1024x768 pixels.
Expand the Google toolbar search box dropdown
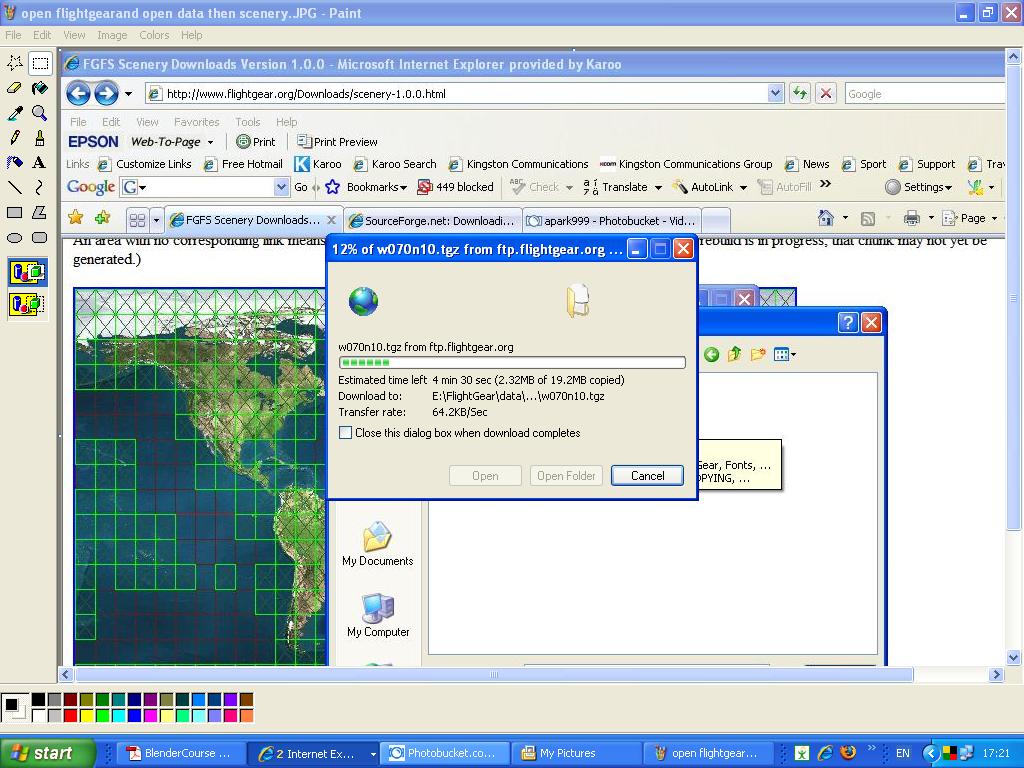coord(281,187)
